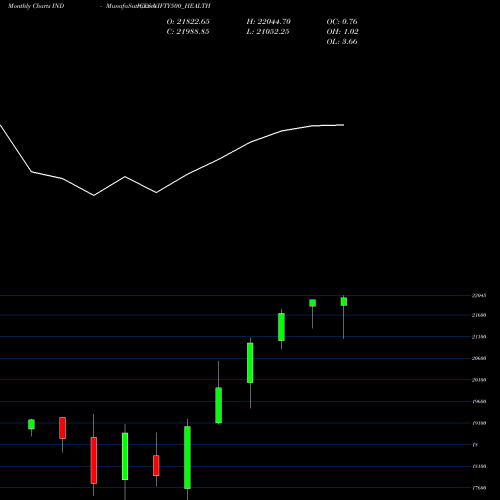Click the 'OL: 3.66' percentage readout

342,41
